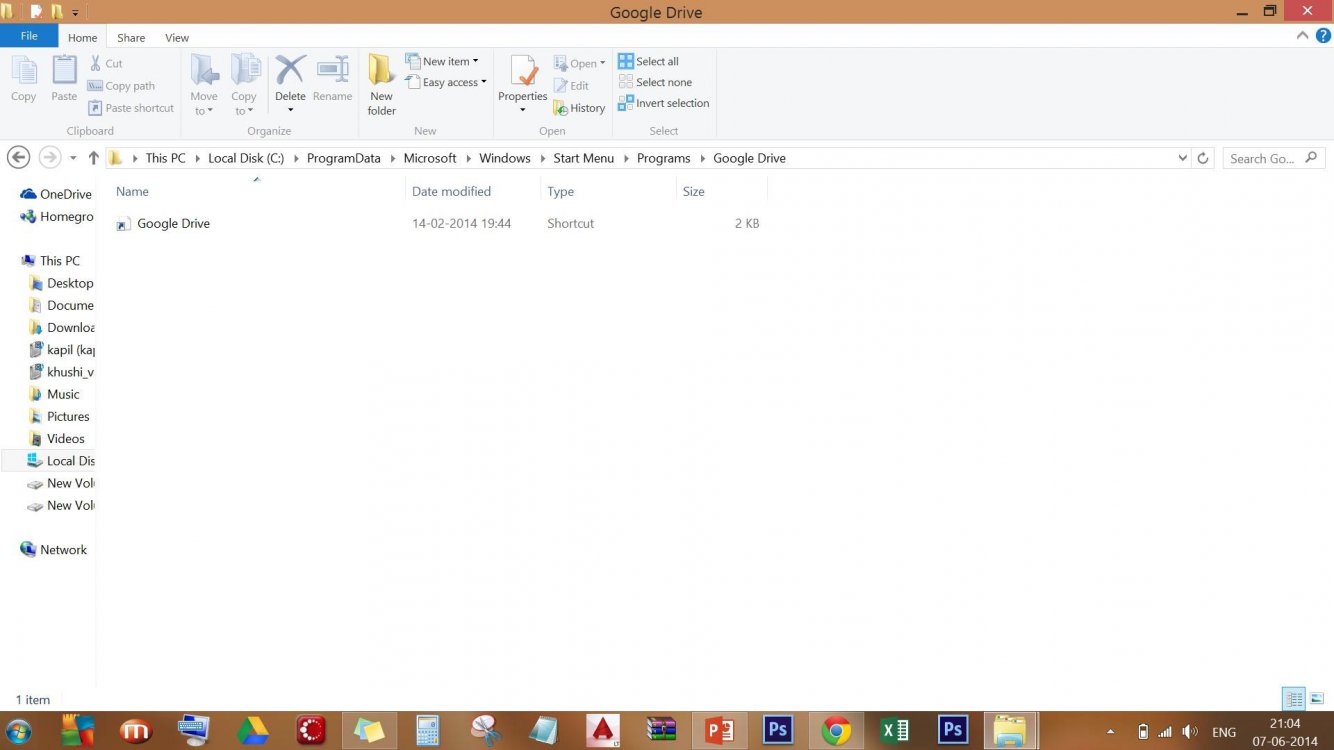Collapse the ribbon with chevron

tap(1302, 36)
